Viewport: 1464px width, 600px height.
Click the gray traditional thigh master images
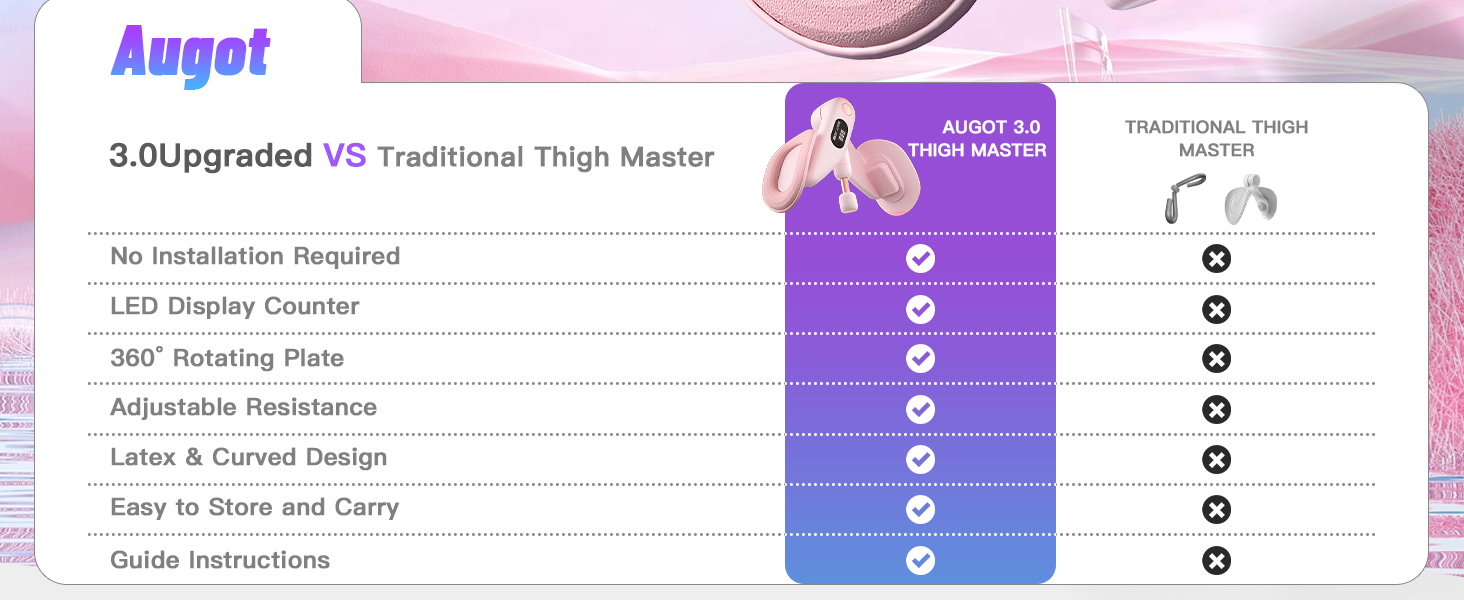point(1221,198)
